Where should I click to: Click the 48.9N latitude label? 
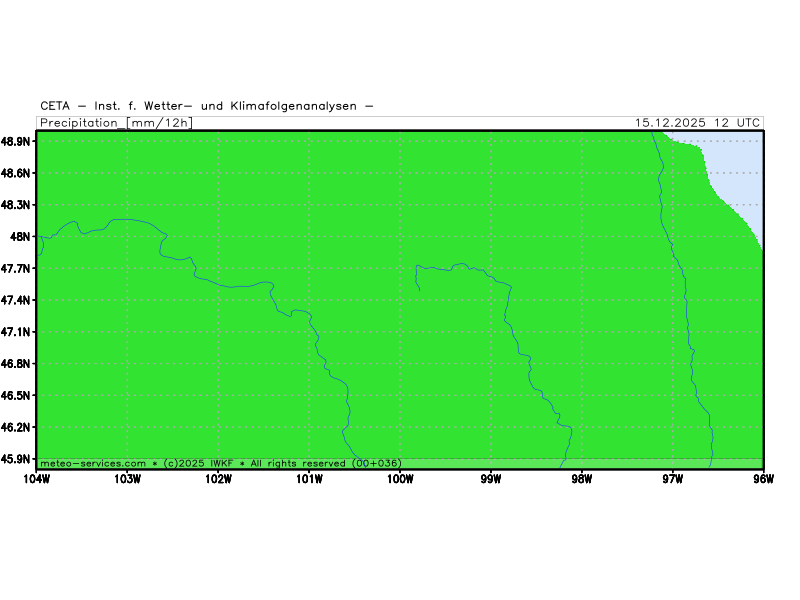click(16, 141)
